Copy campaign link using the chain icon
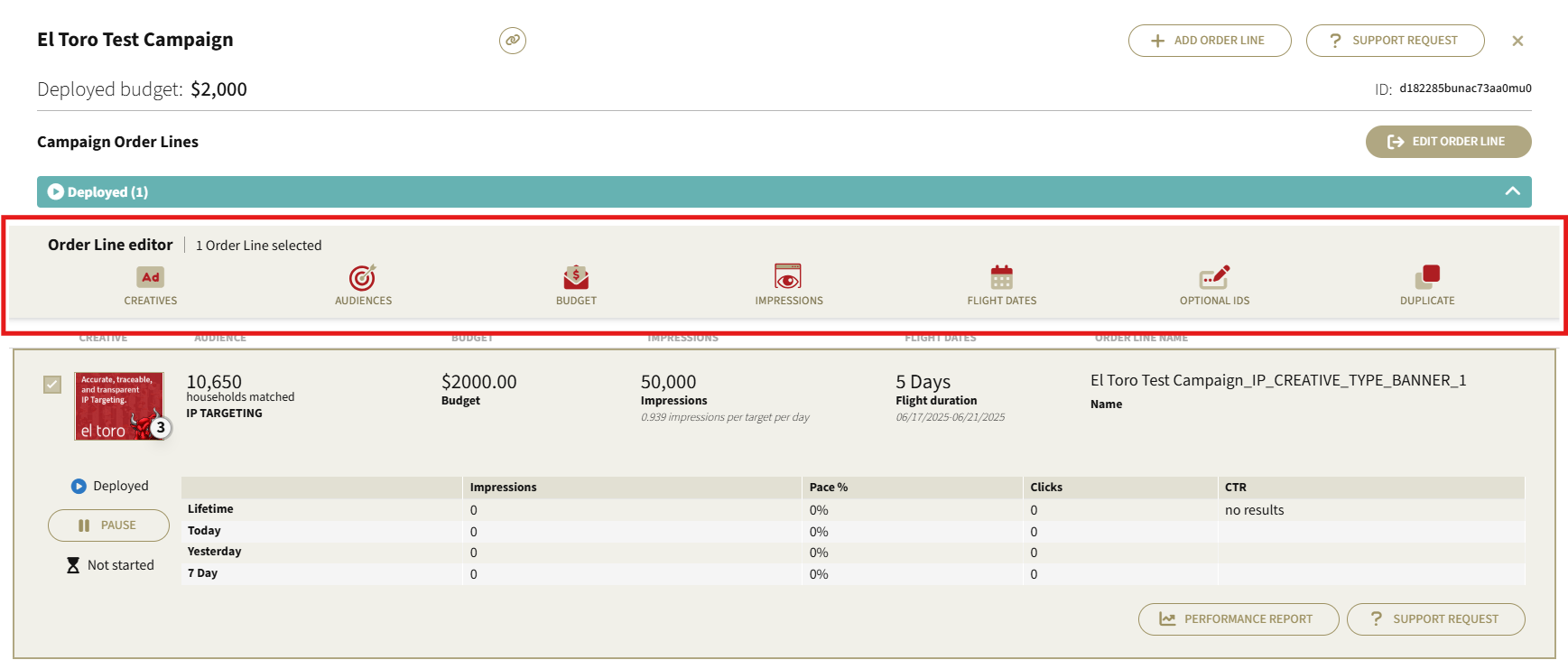The height and width of the screenshot is (660, 1568). (513, 41)
